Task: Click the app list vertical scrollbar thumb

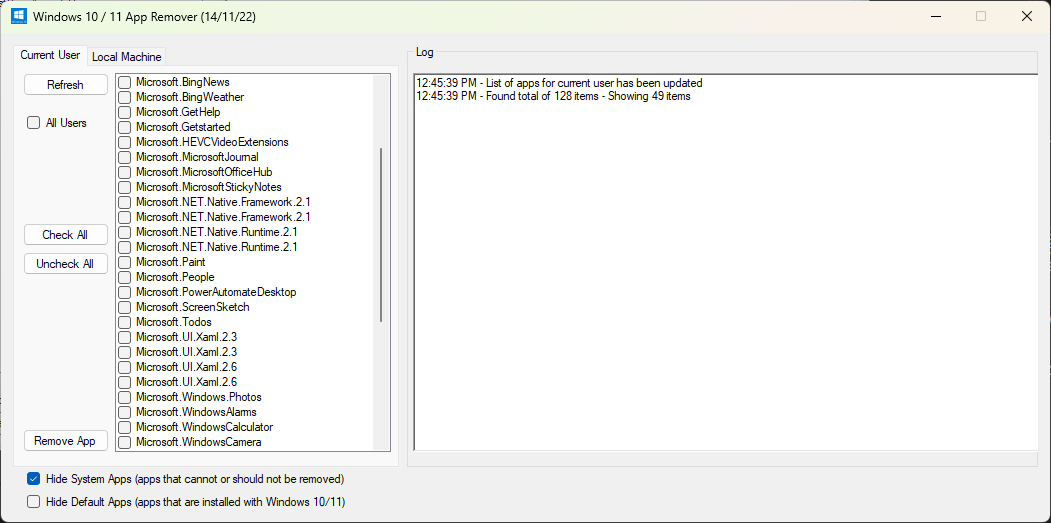Action: click(x=381, y=235)
